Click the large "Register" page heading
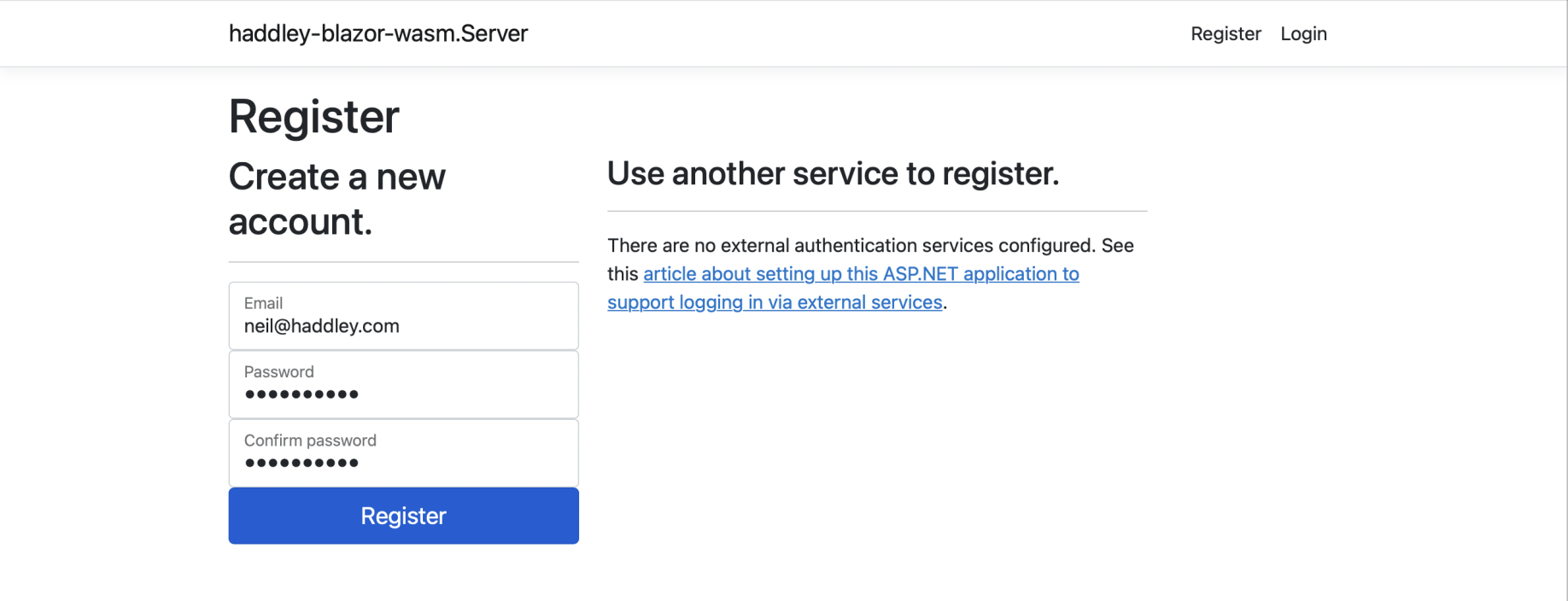The height and width of the screenshot is (601, 1568). (313, 116)
